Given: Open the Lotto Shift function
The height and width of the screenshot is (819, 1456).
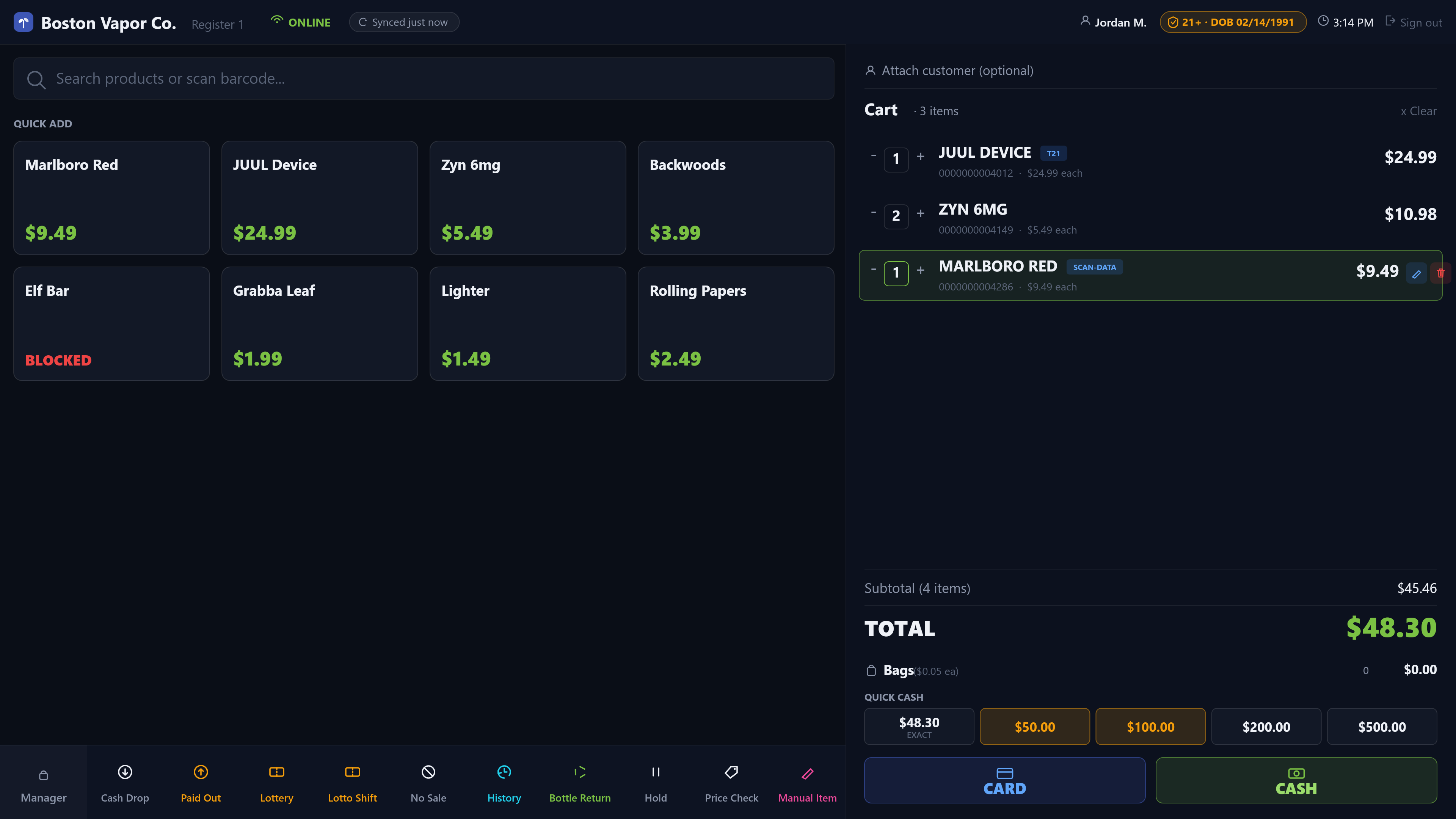Looking at the screenshot, I should tap(352, 782).
